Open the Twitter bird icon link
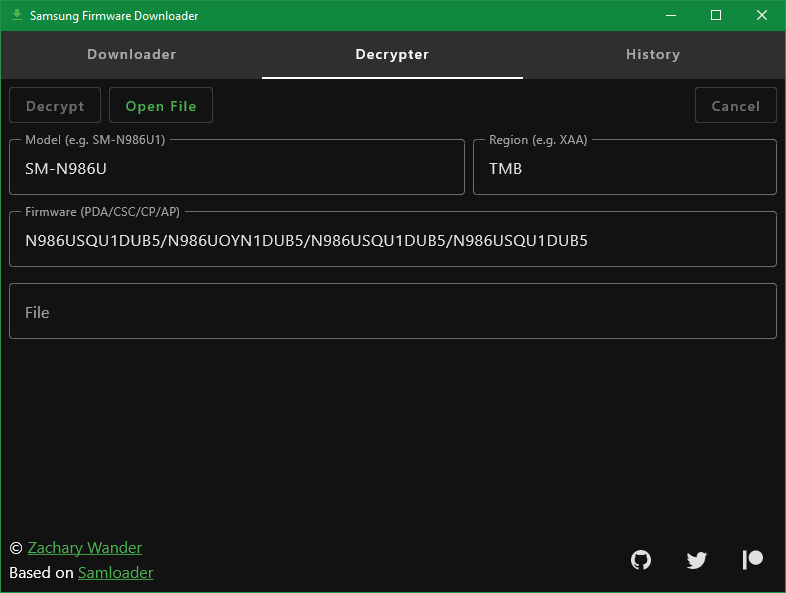786x593 pixels. pyautogui.click(x=697, y=560)
